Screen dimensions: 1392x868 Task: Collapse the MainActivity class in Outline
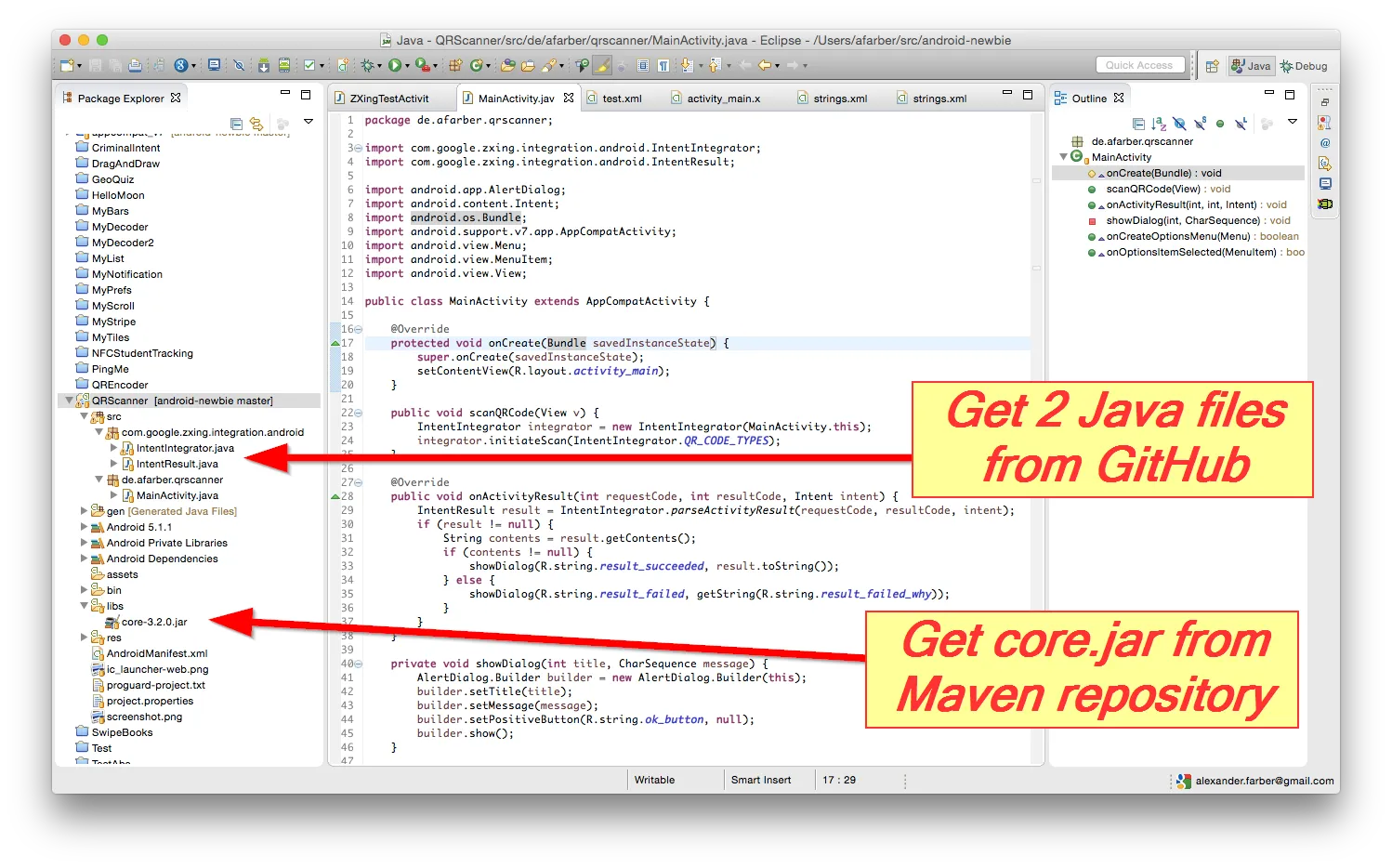1064,157
